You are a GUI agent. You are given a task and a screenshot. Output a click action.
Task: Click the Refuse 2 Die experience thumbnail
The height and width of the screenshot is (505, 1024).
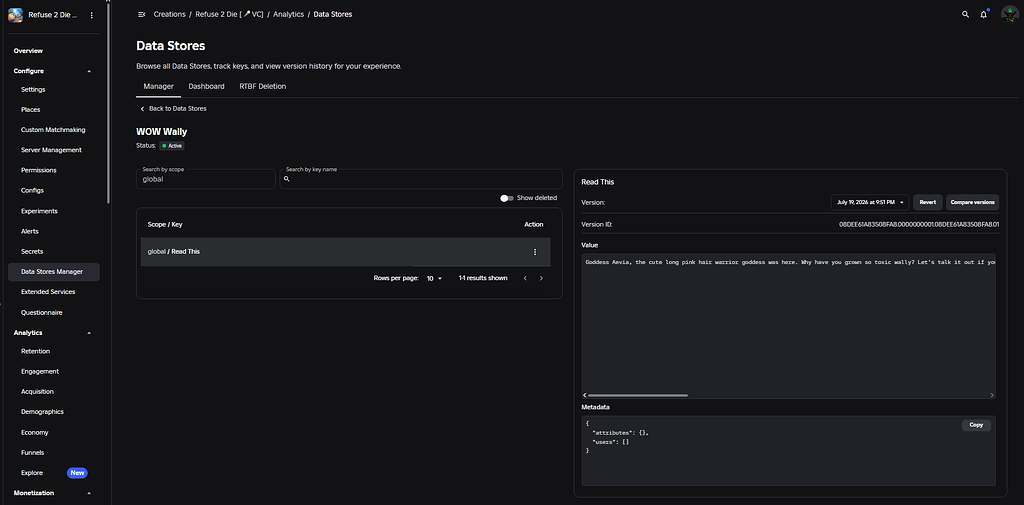16,14
